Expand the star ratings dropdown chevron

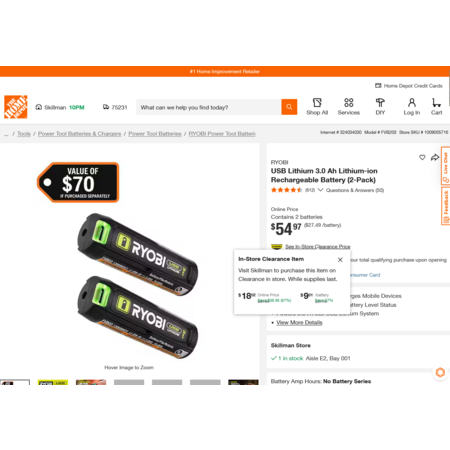click(320, 190)
